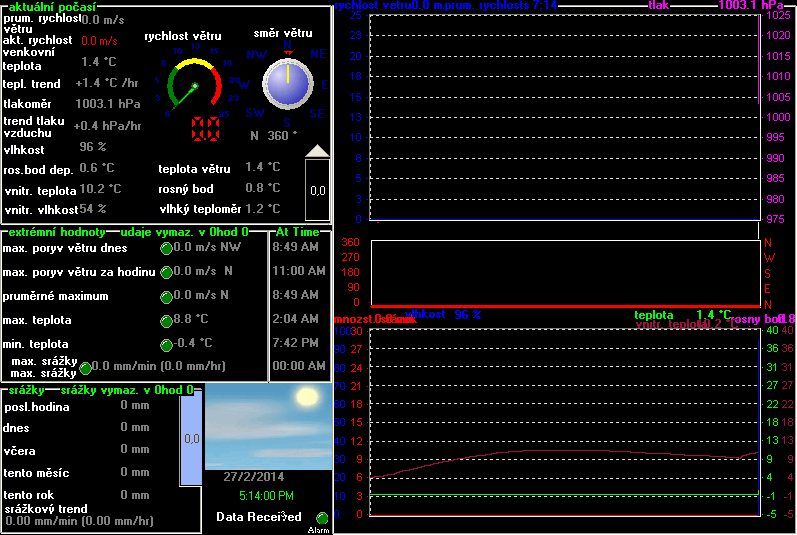
Task: Click the sunny sky forecast image
Action: click(268, 427)
